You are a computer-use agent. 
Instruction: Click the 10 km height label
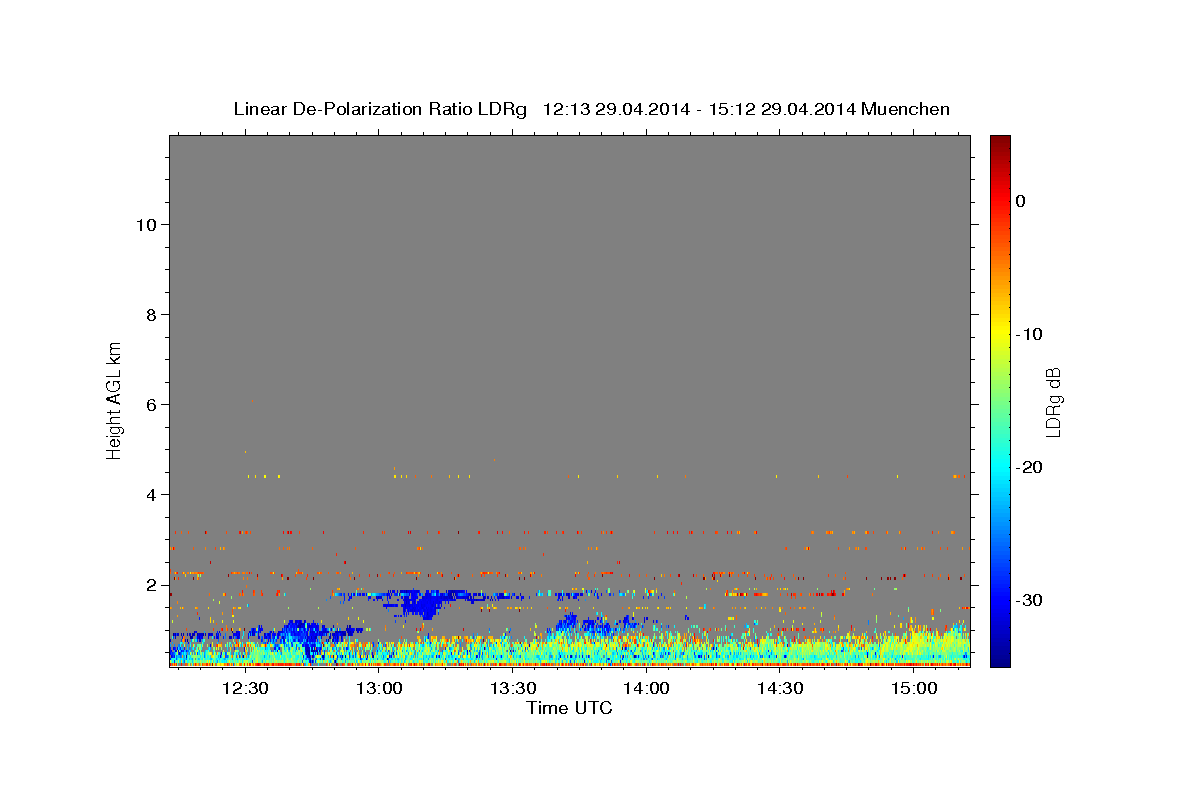pyautogui.click(x=144, y=225)
